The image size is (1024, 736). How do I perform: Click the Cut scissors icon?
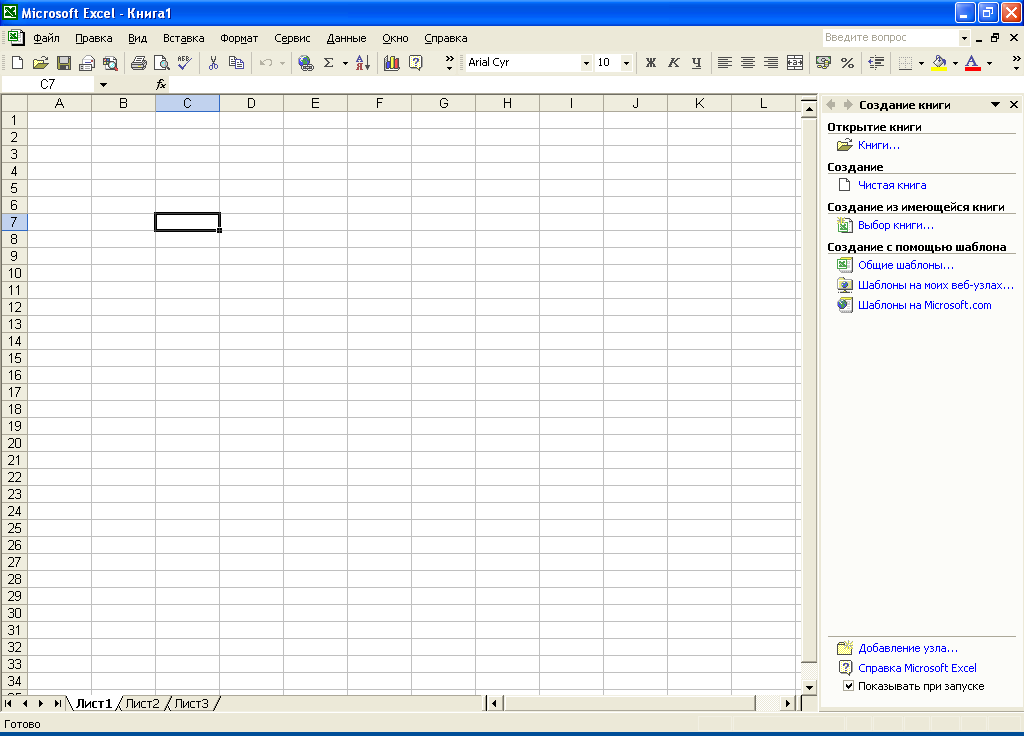213,63
